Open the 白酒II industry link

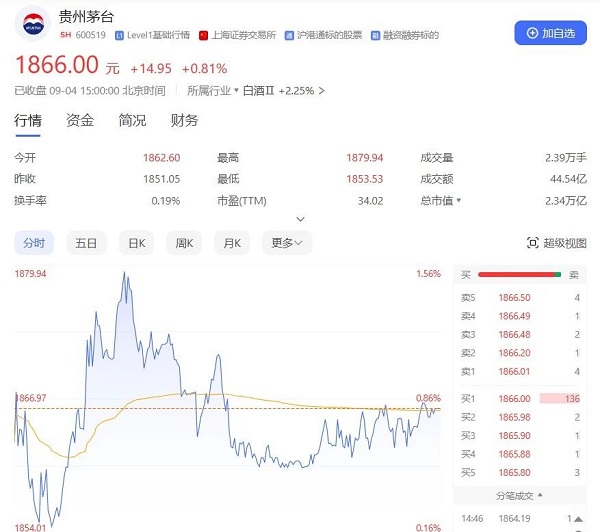point(259,91)
